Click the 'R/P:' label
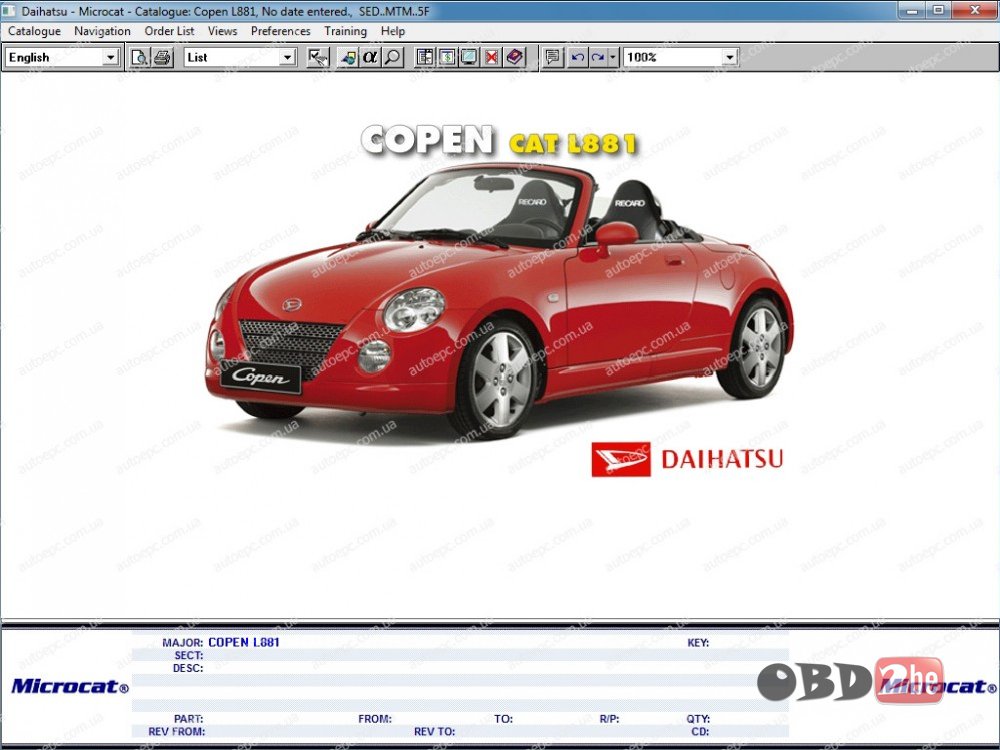 610,719
